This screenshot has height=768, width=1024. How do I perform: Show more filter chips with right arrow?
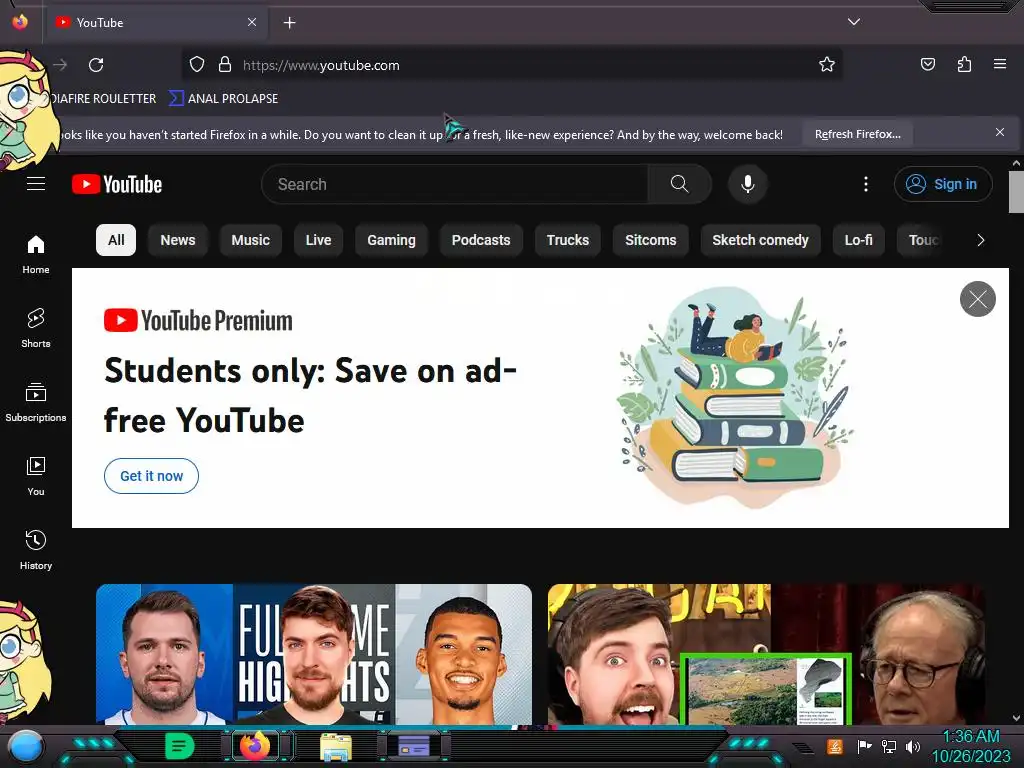980,240
